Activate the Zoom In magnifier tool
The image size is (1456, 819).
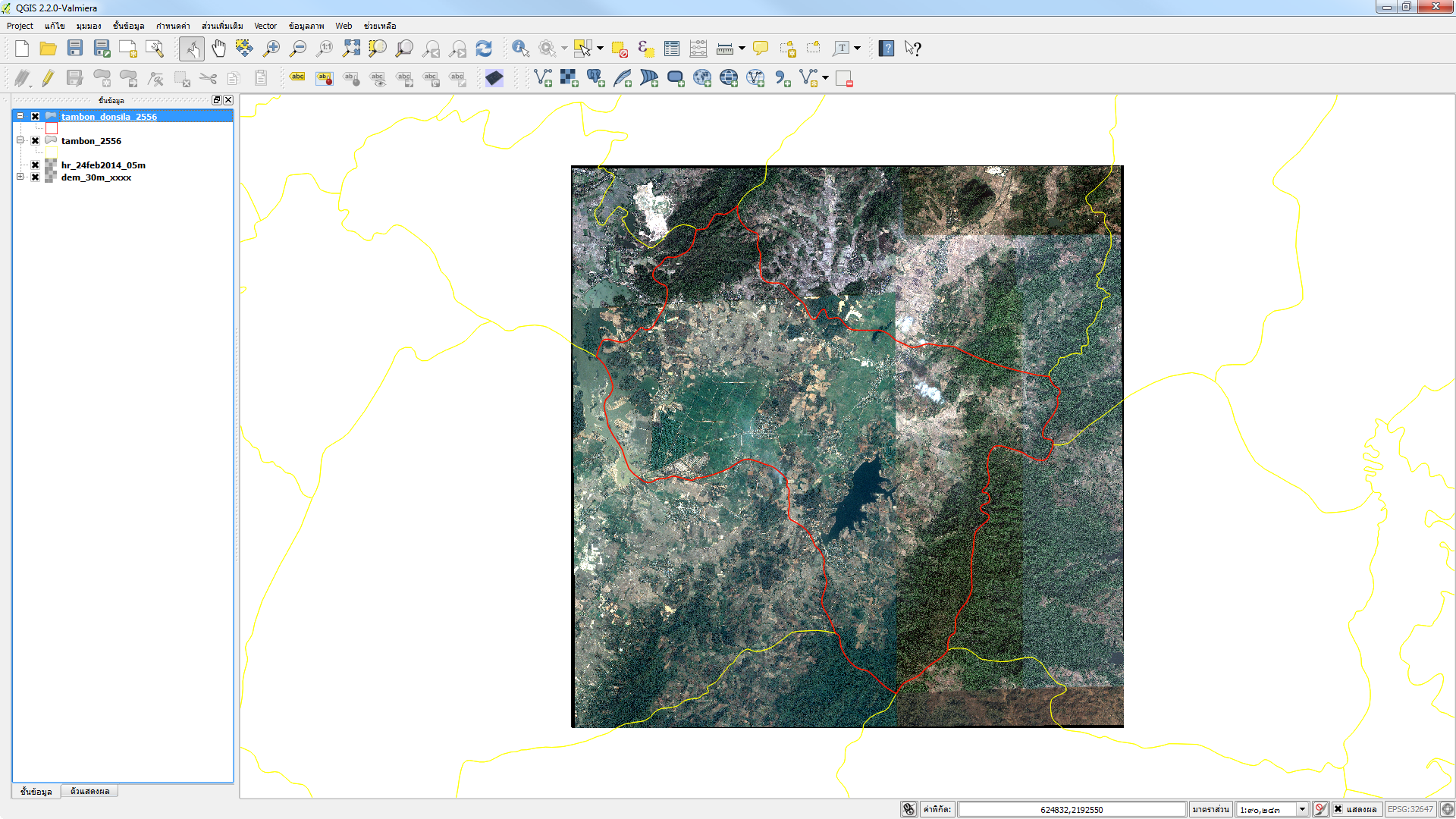tap(271, 49)
